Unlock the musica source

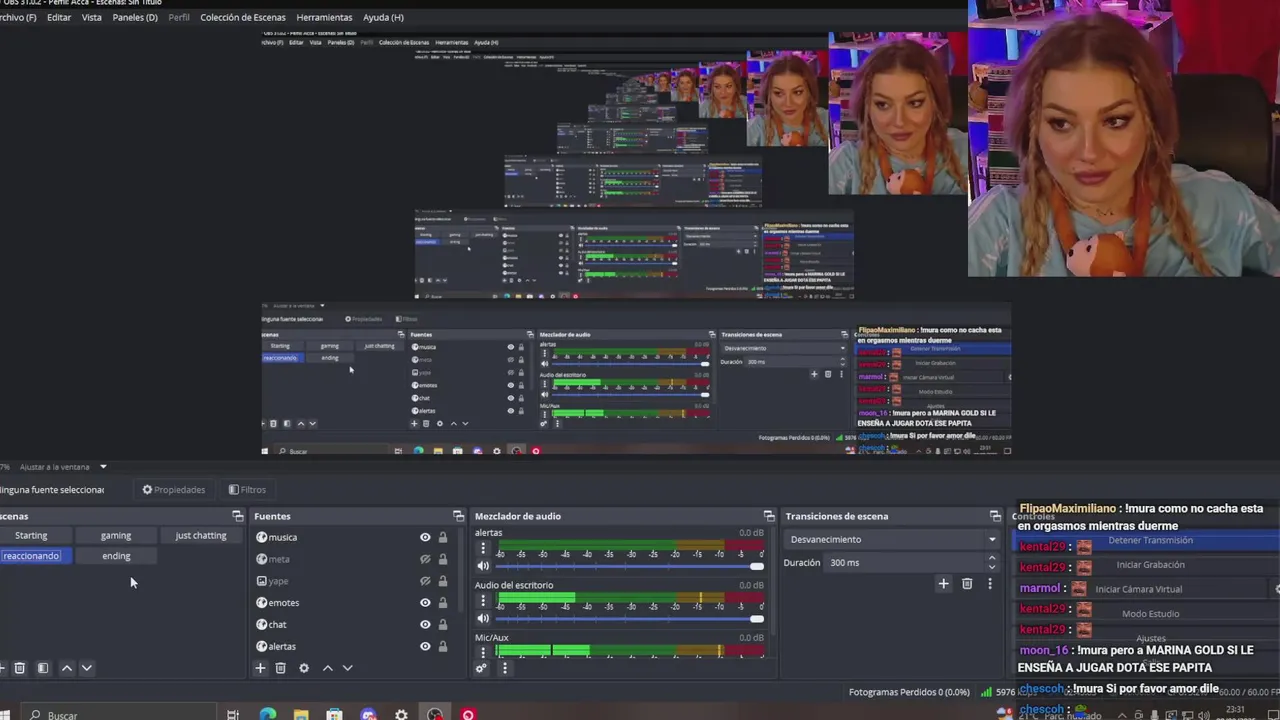tap(443, 537)
